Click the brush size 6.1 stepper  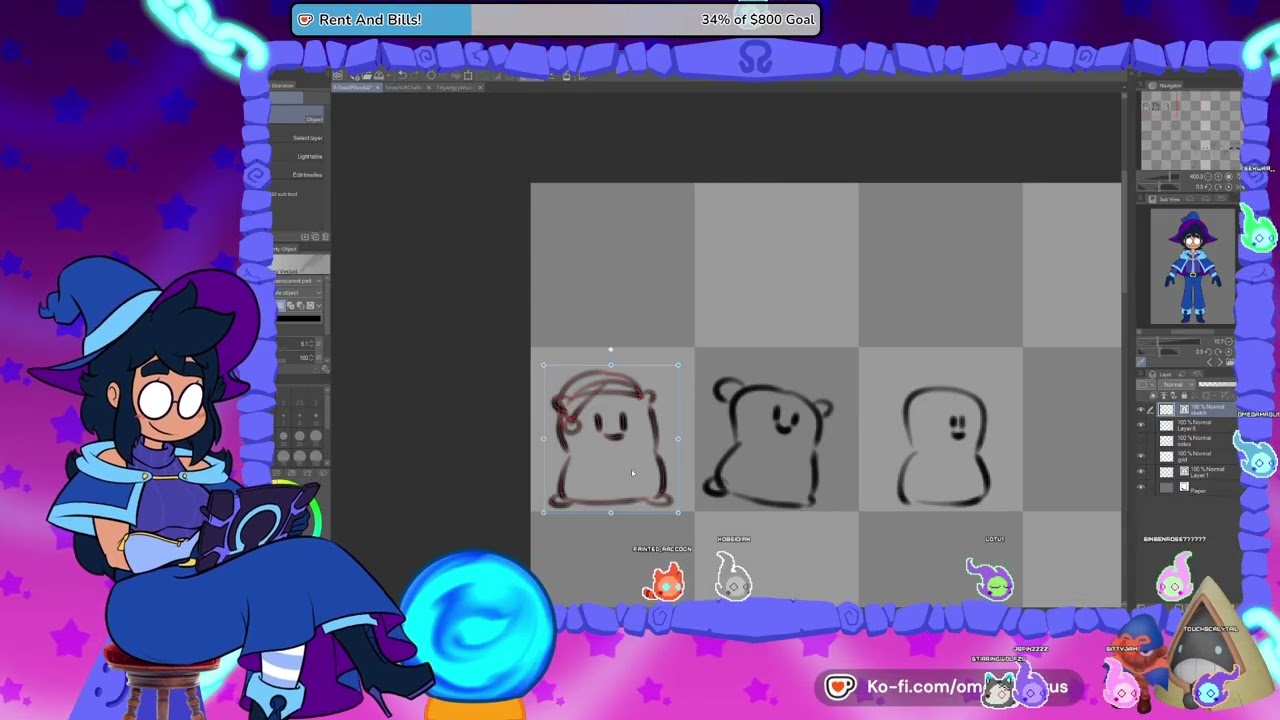312,344
